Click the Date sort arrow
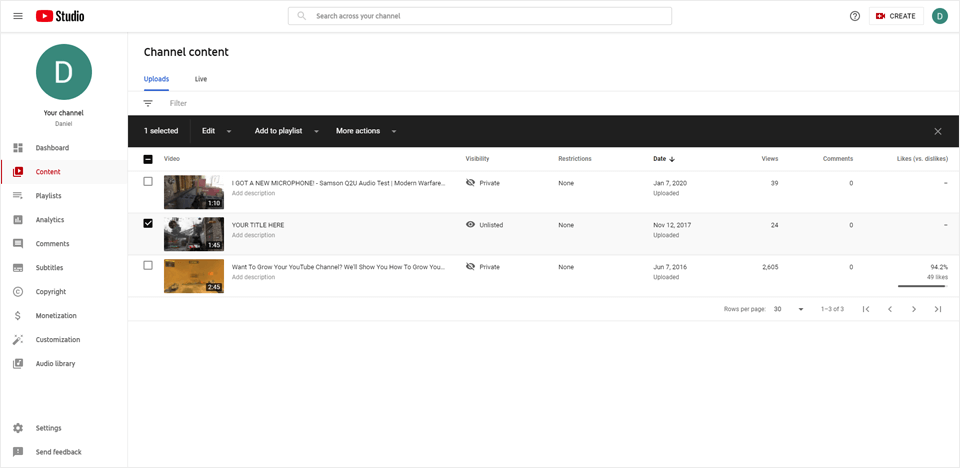 pyautogui.click(x=672, y=159)
